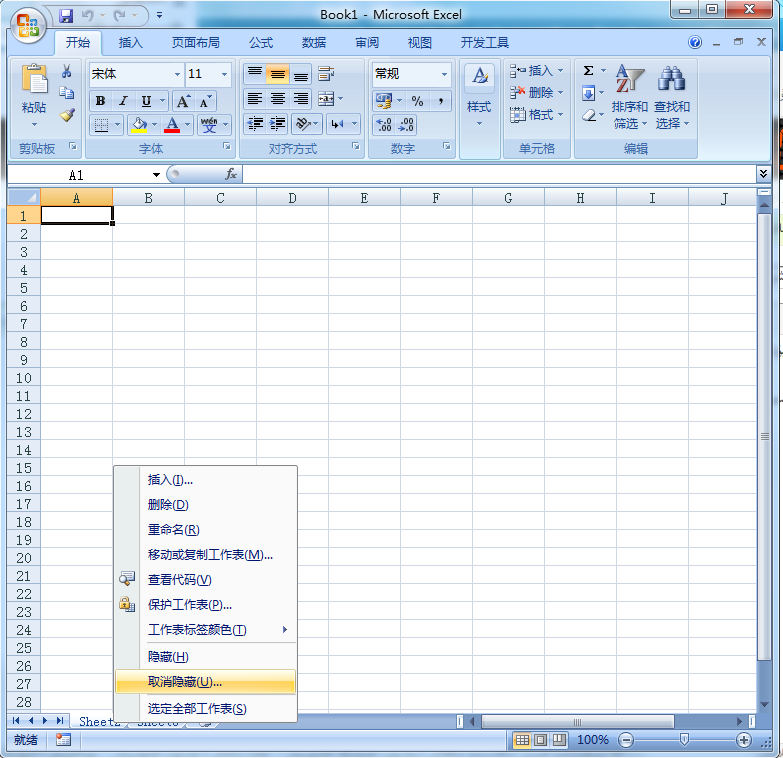Click the Copy icon in clipboard group

(66, 93)
